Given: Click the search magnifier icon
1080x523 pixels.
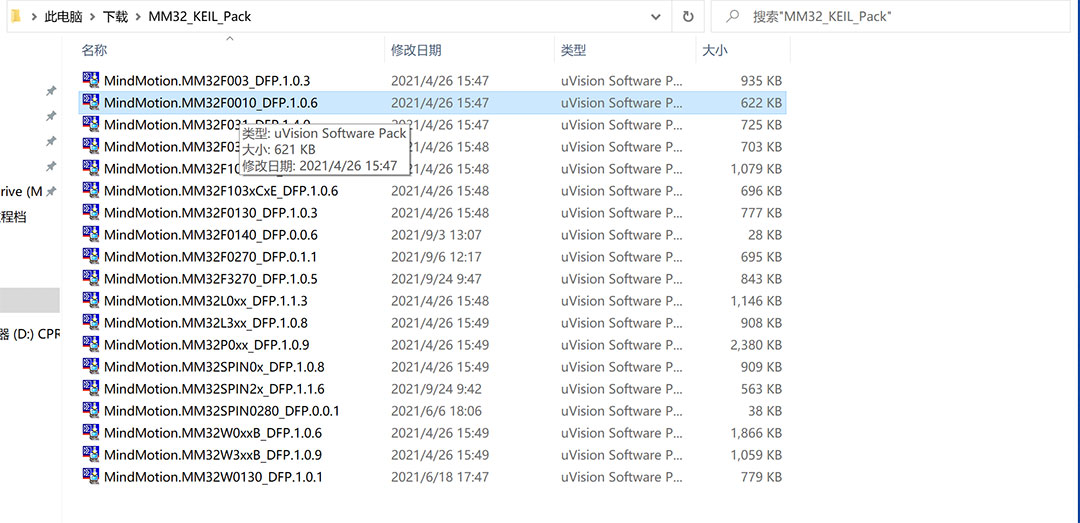Looking at the screenshot, I should point(734,17).
